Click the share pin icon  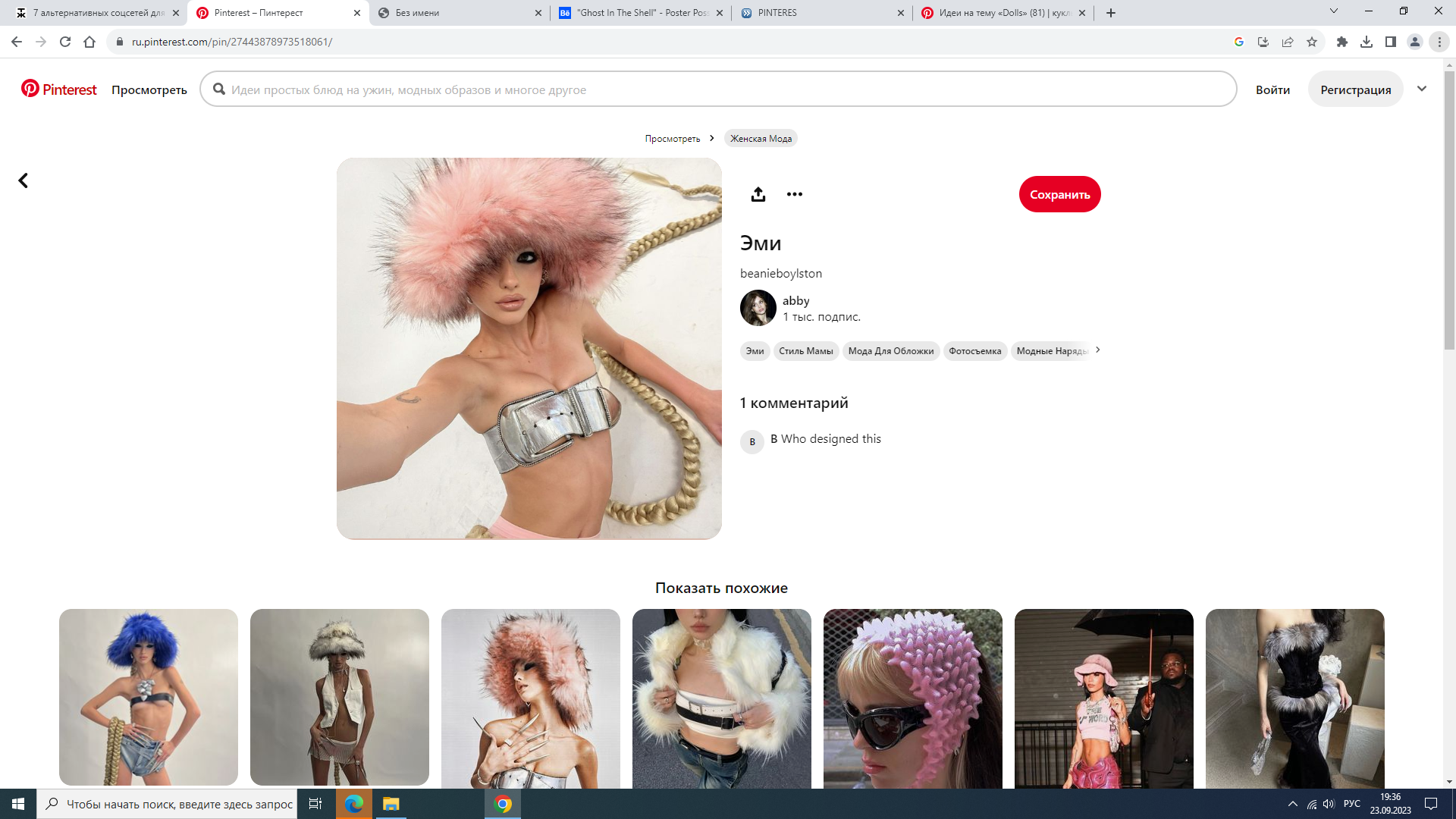coord(758,194)
